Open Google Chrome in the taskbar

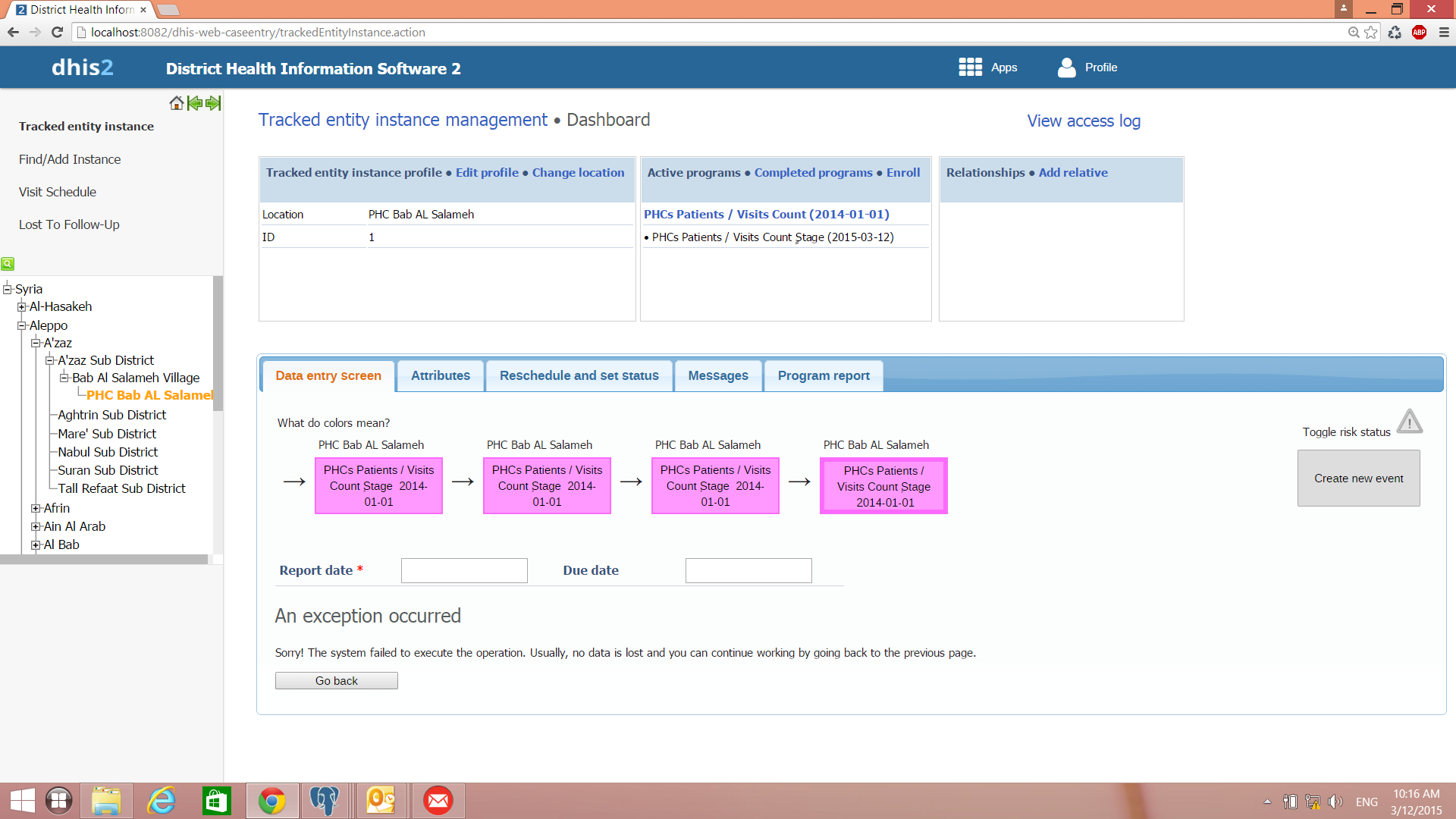tap(271, 801)
